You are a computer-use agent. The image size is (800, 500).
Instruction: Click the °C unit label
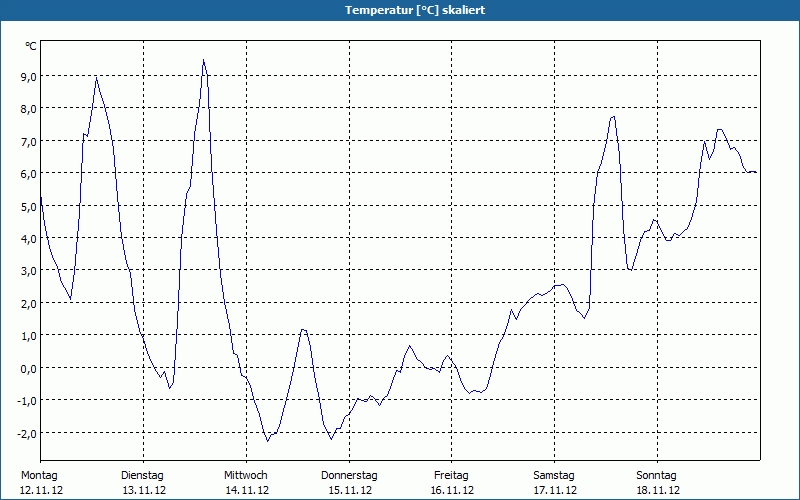pos(31,46)
